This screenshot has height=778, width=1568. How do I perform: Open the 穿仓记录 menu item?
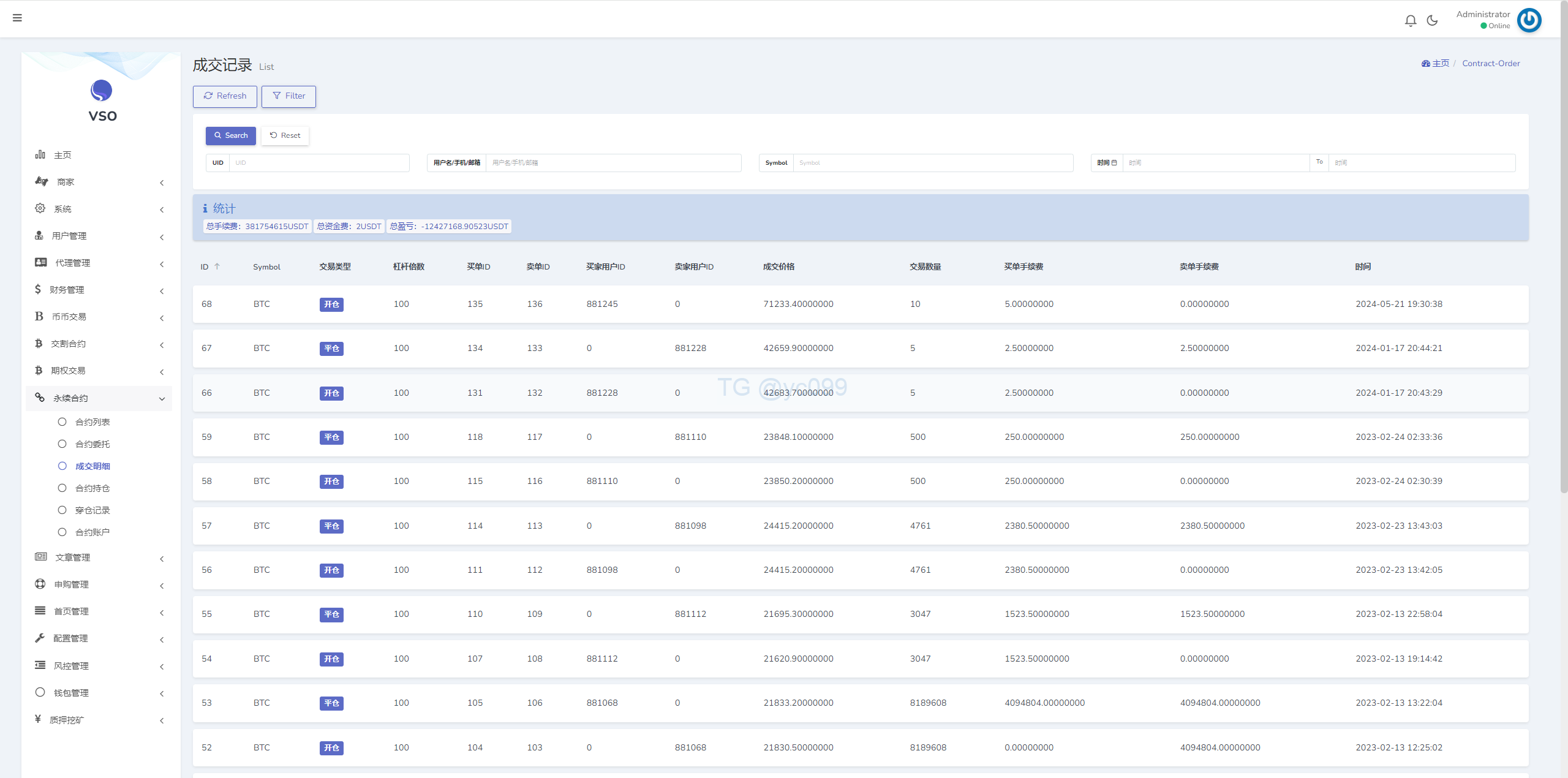pyautogui.click(x=92, y=510)
